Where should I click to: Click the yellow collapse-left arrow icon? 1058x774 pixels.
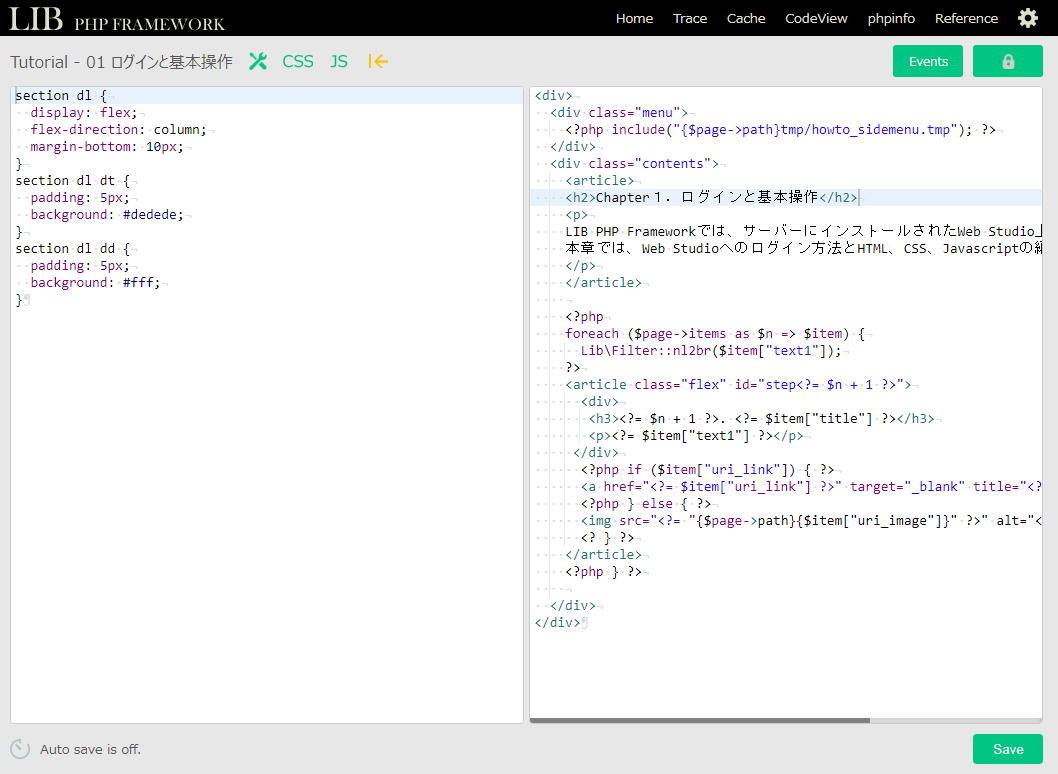[378, 62]
